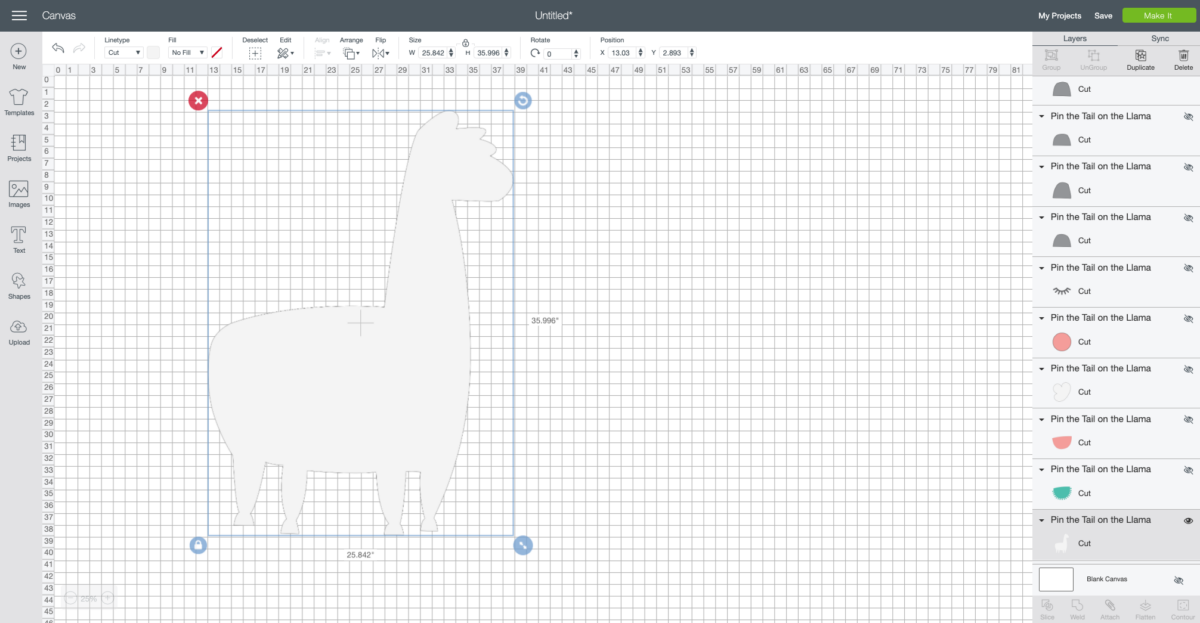The width and height of the screenshot is (1200, 623).
Task: Click My Projects in the top bar
Action: point(1058,15)
